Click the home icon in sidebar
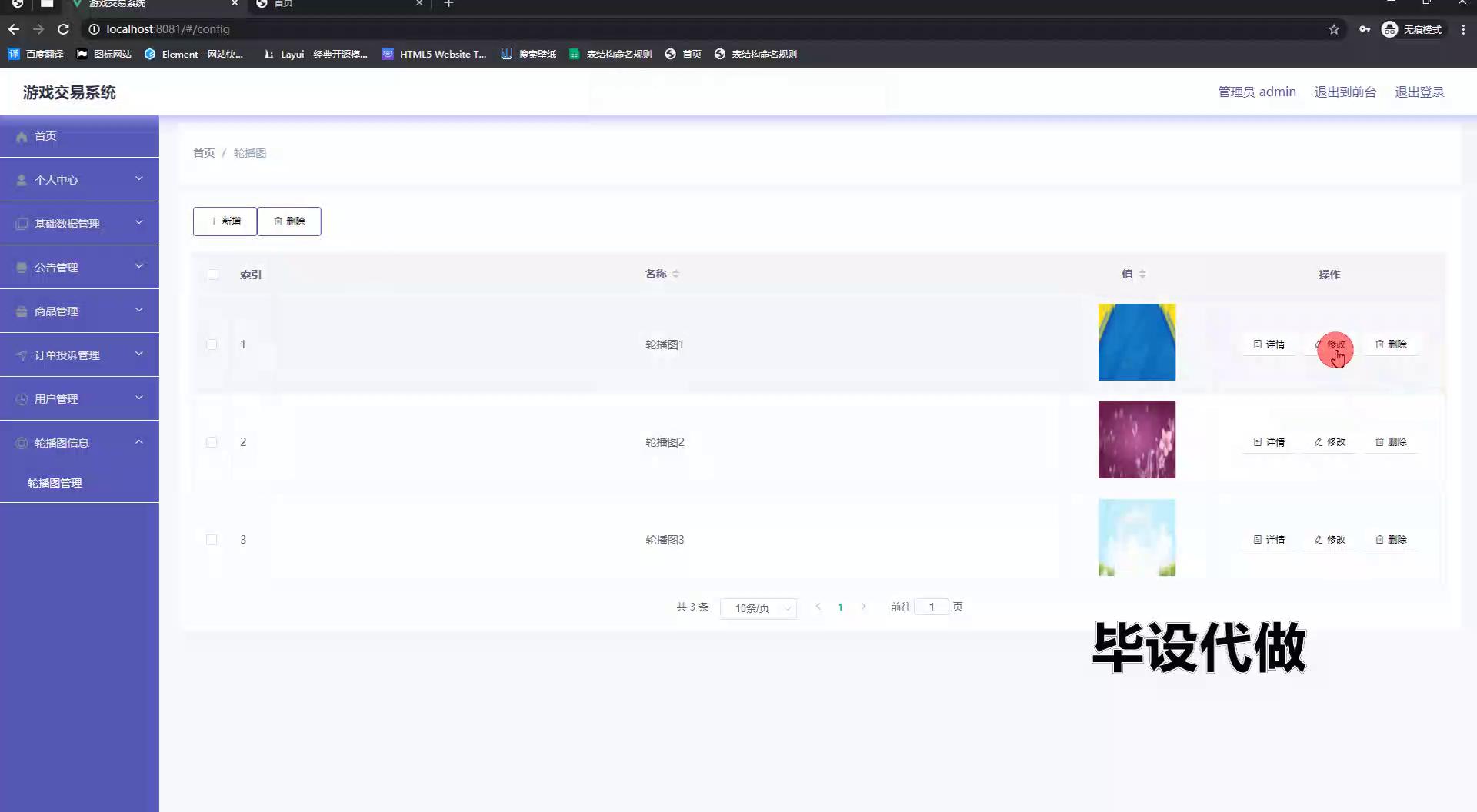This screenshot has height=812, width=1477. point(22,137)
